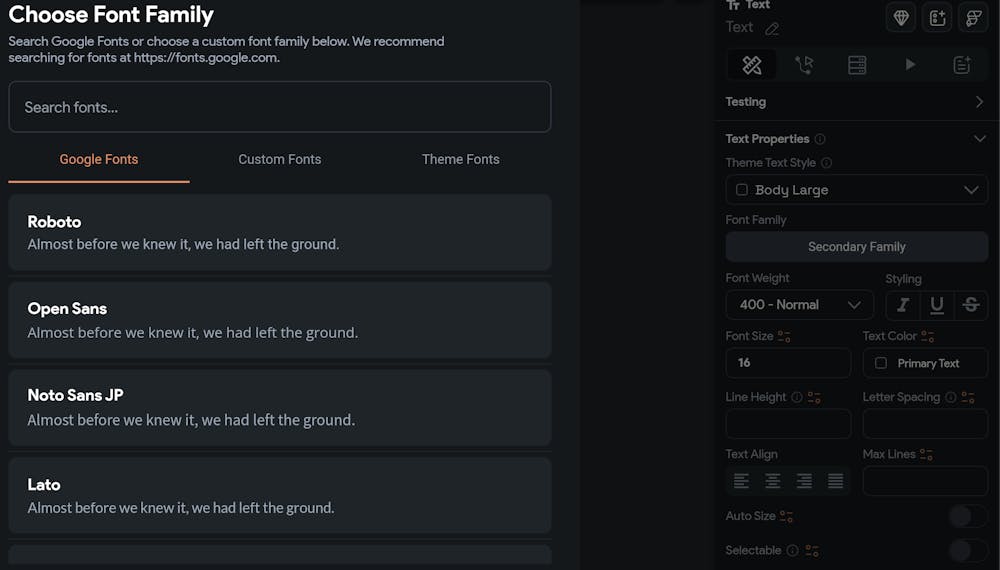
Task: Open the Body Large theme style dropdown
Action: (856, 190)
